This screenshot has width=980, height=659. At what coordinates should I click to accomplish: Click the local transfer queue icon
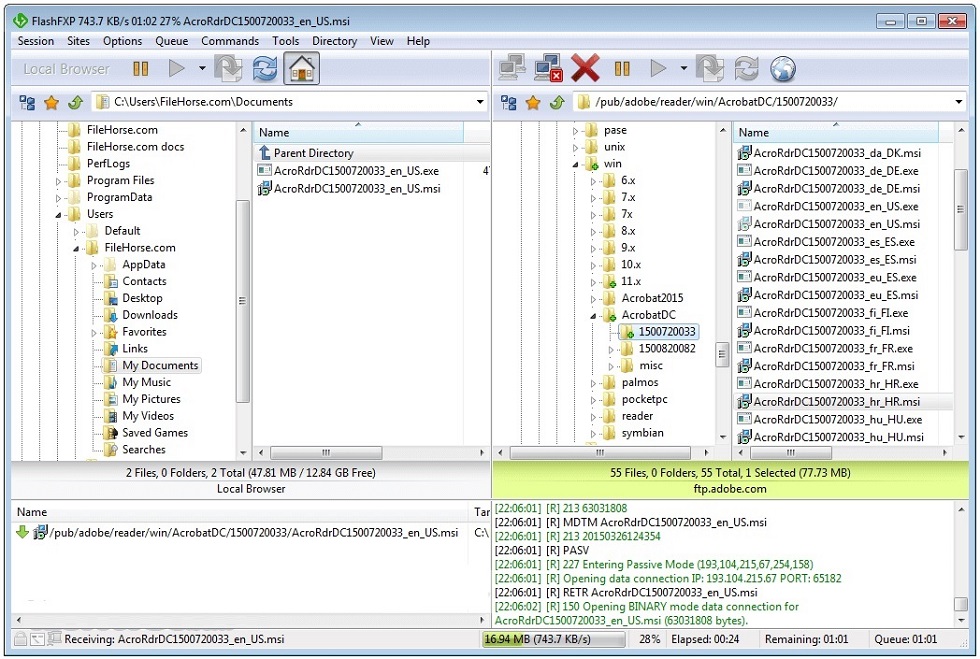point(228,68)
